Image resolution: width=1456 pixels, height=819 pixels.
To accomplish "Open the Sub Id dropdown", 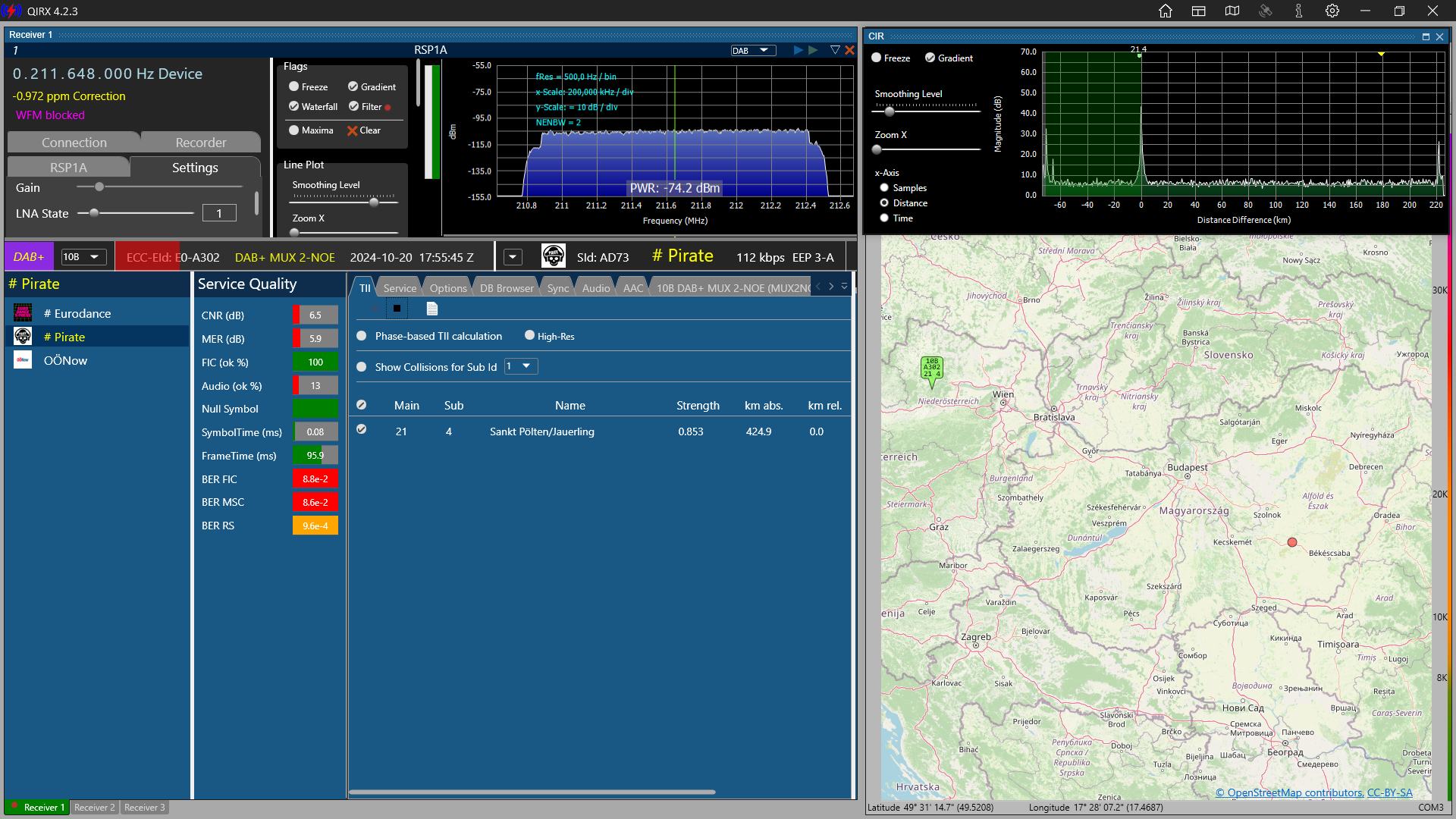I will 521,366.
